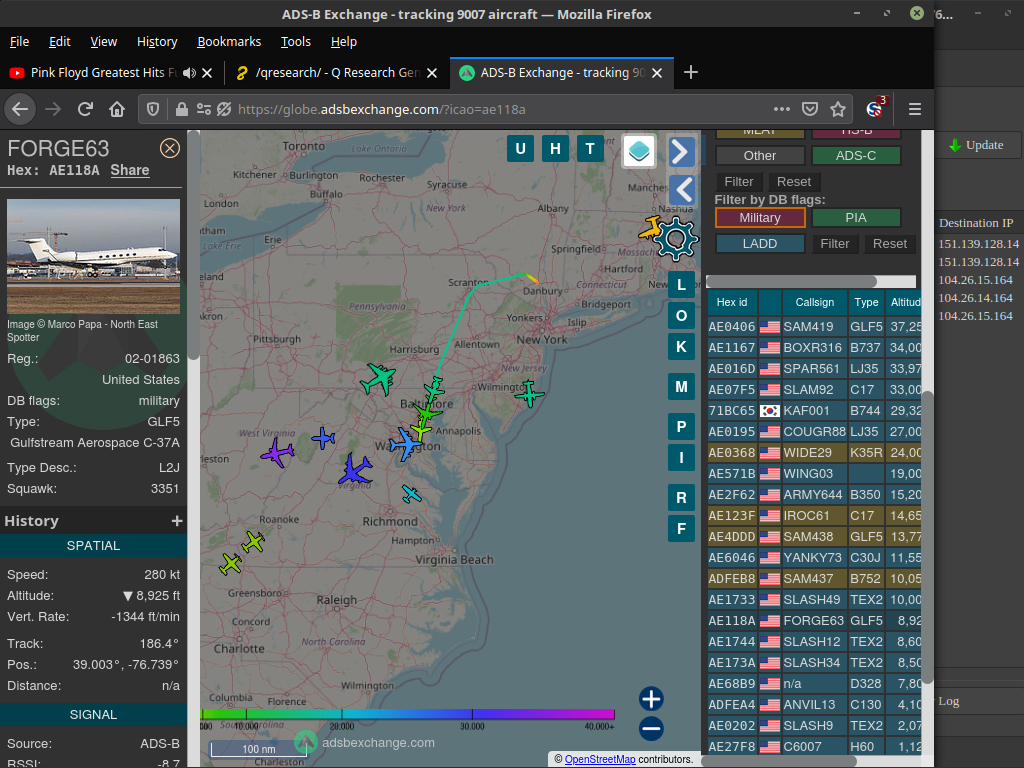
Task: Select the green aircraft off the New Jersey coast
Action: pyautogui.click(x=529, y=394)
